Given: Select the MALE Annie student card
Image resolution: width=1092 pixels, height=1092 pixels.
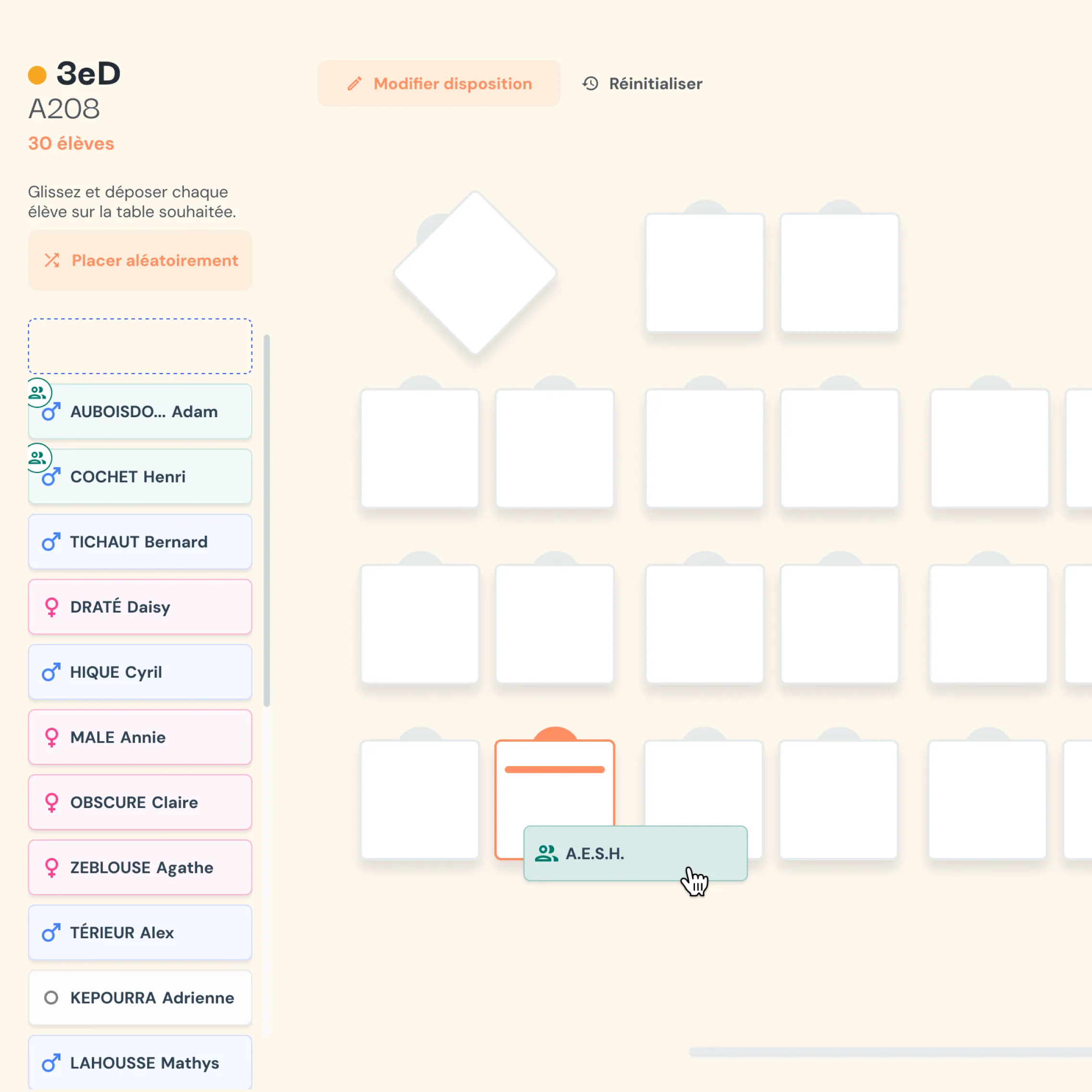Looking at the screenshot, I should click(x=140, y=737).
